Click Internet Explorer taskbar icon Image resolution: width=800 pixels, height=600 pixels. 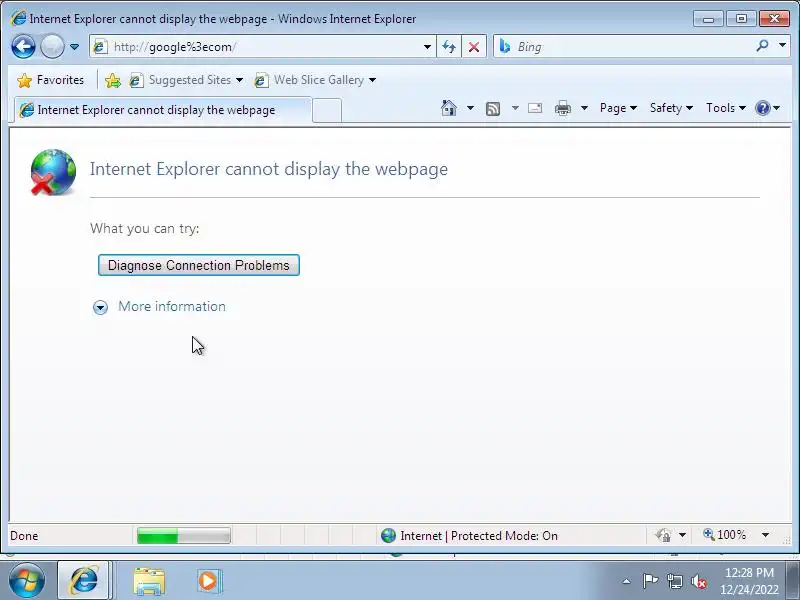point(84,581)
